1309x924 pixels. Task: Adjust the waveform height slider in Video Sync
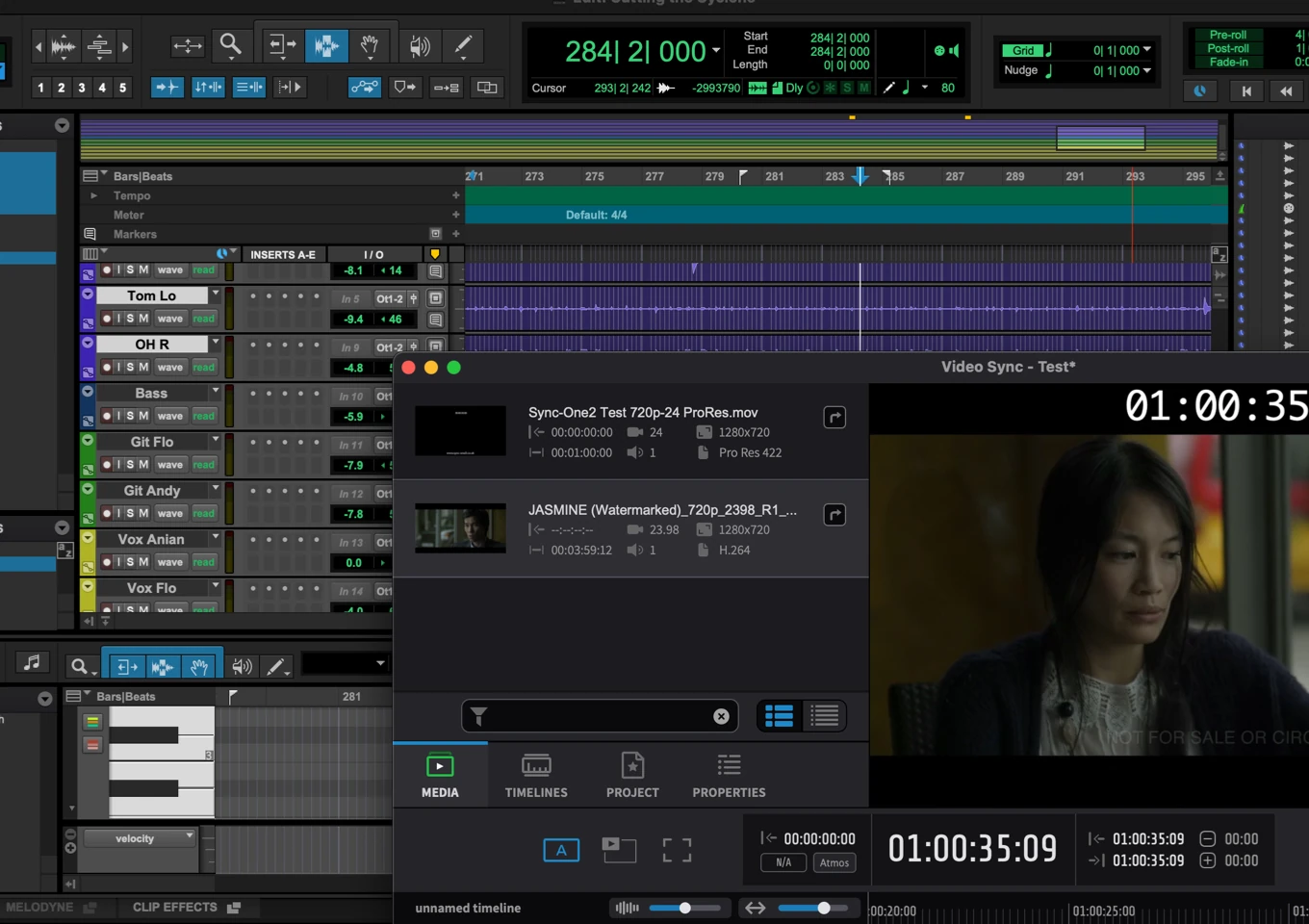[x=685, y=908]
